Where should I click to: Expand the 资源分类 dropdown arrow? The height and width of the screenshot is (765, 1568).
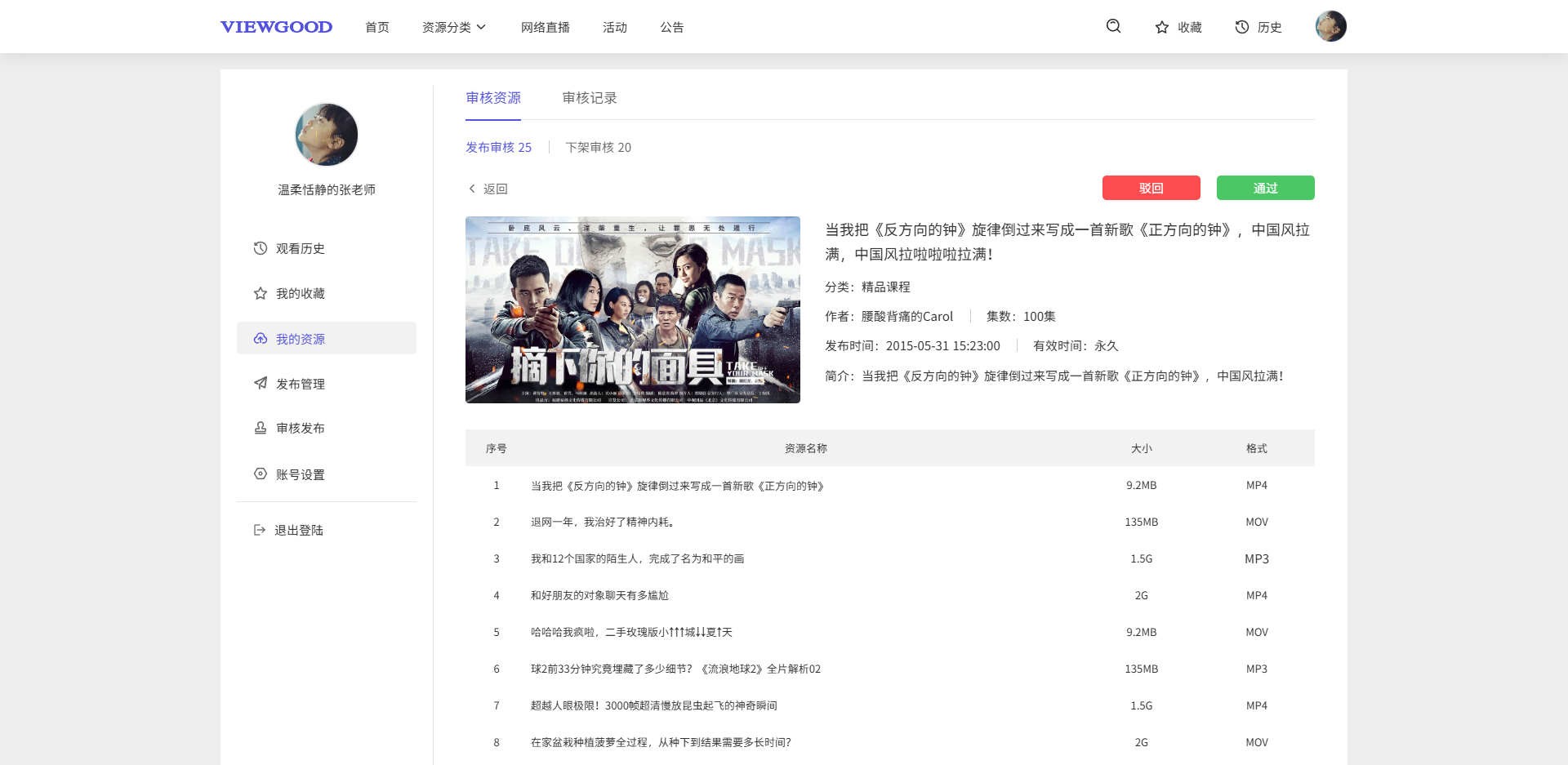[x=481, y=27]
